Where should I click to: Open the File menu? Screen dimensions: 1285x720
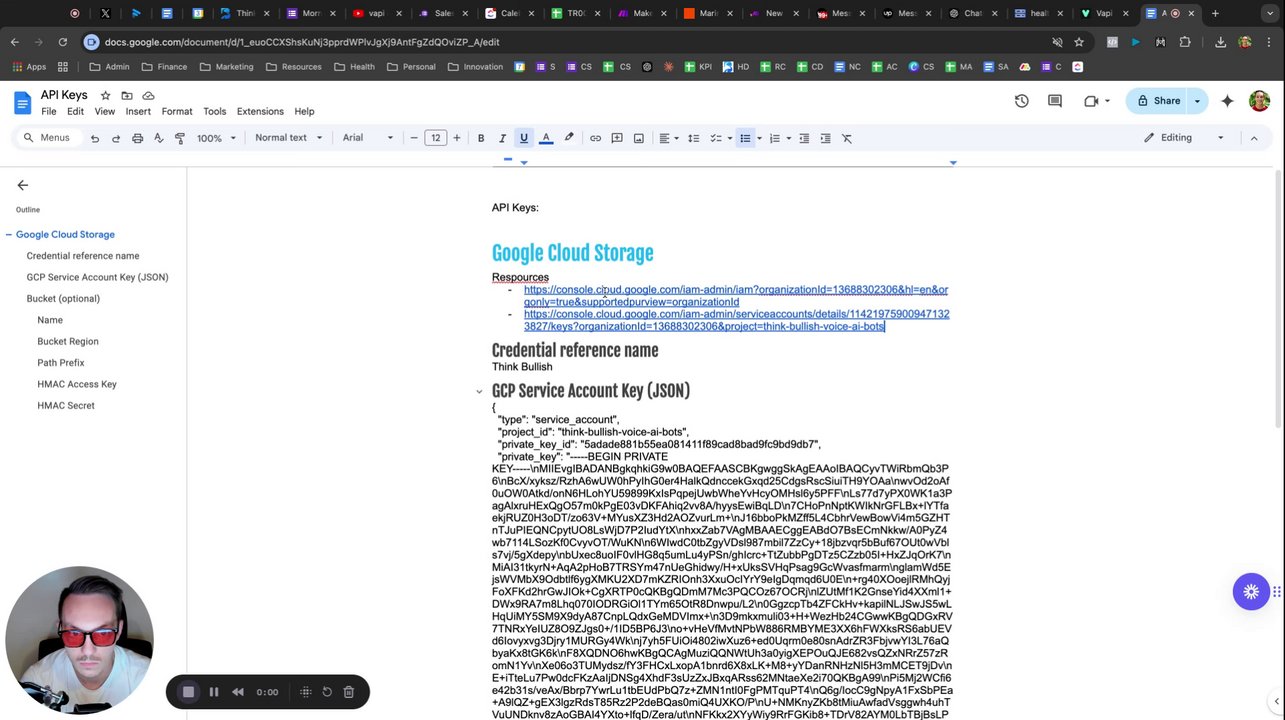click(49, 111)
